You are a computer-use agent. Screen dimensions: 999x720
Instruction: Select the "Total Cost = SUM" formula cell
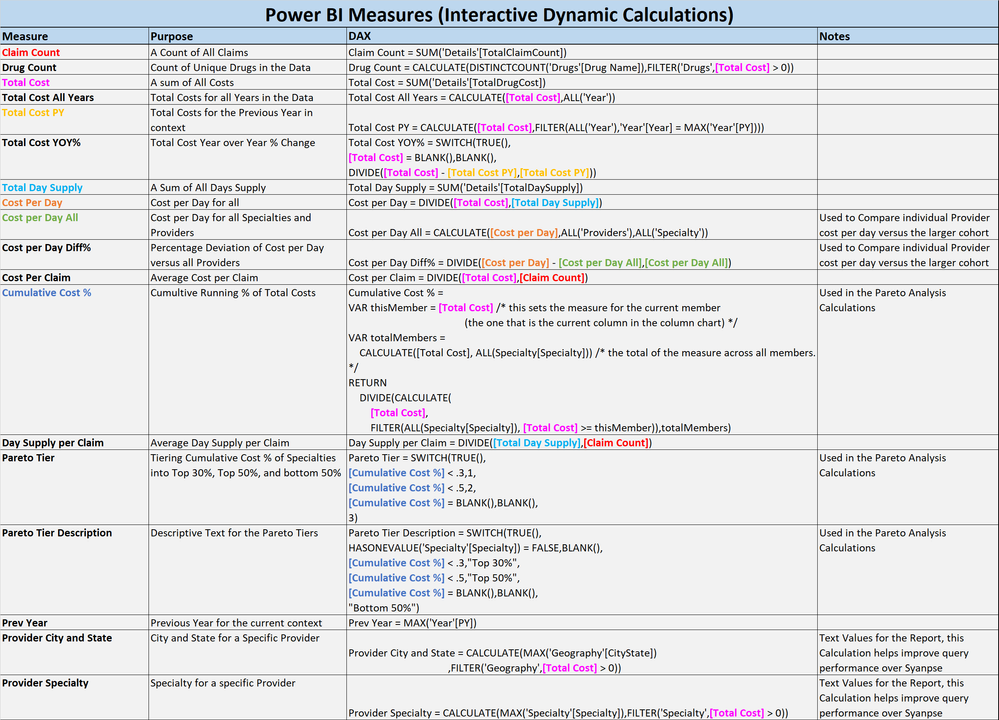[582, 82]
